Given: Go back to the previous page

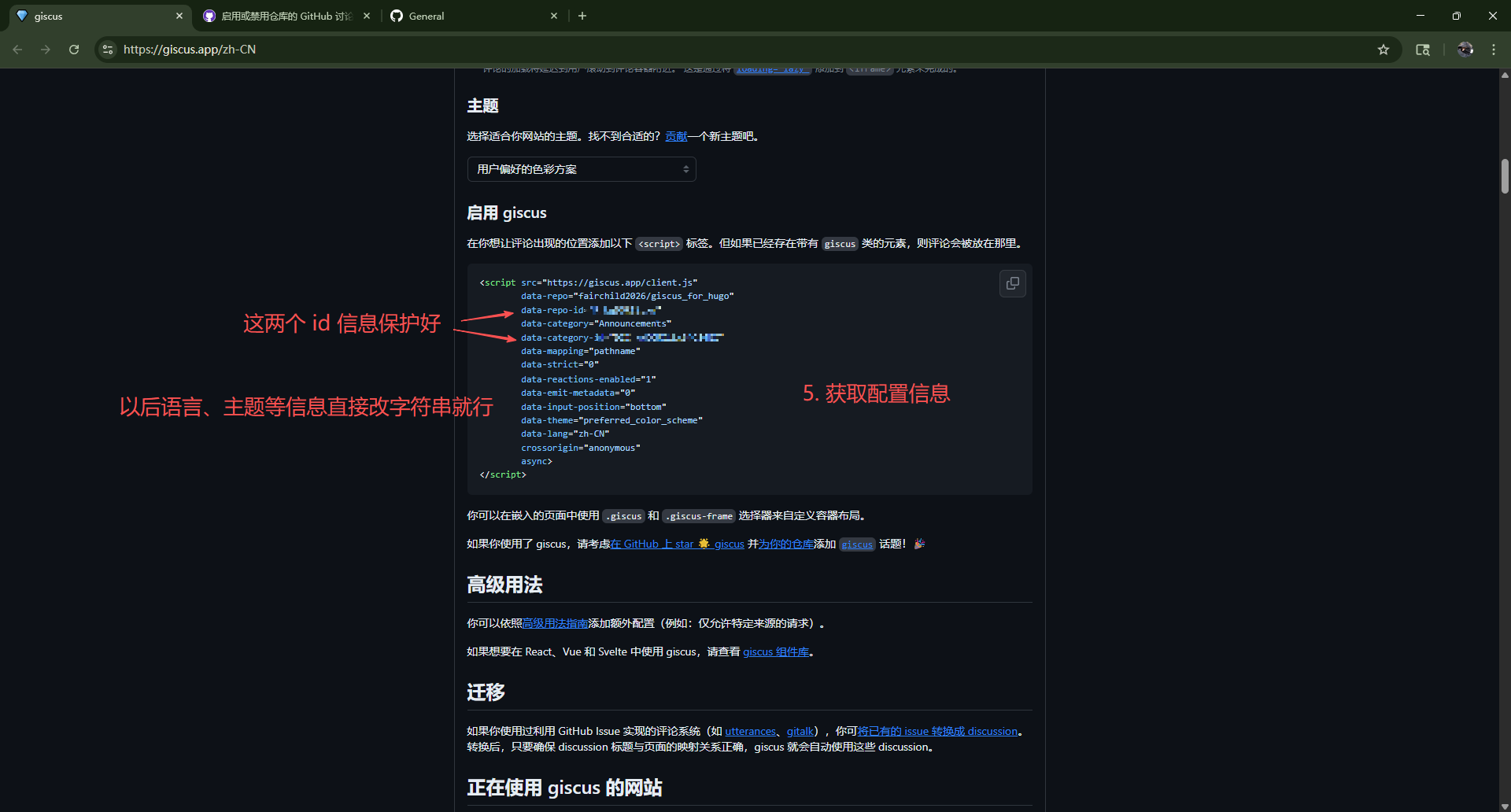Looking at the screenshot, I should (17, 50).
